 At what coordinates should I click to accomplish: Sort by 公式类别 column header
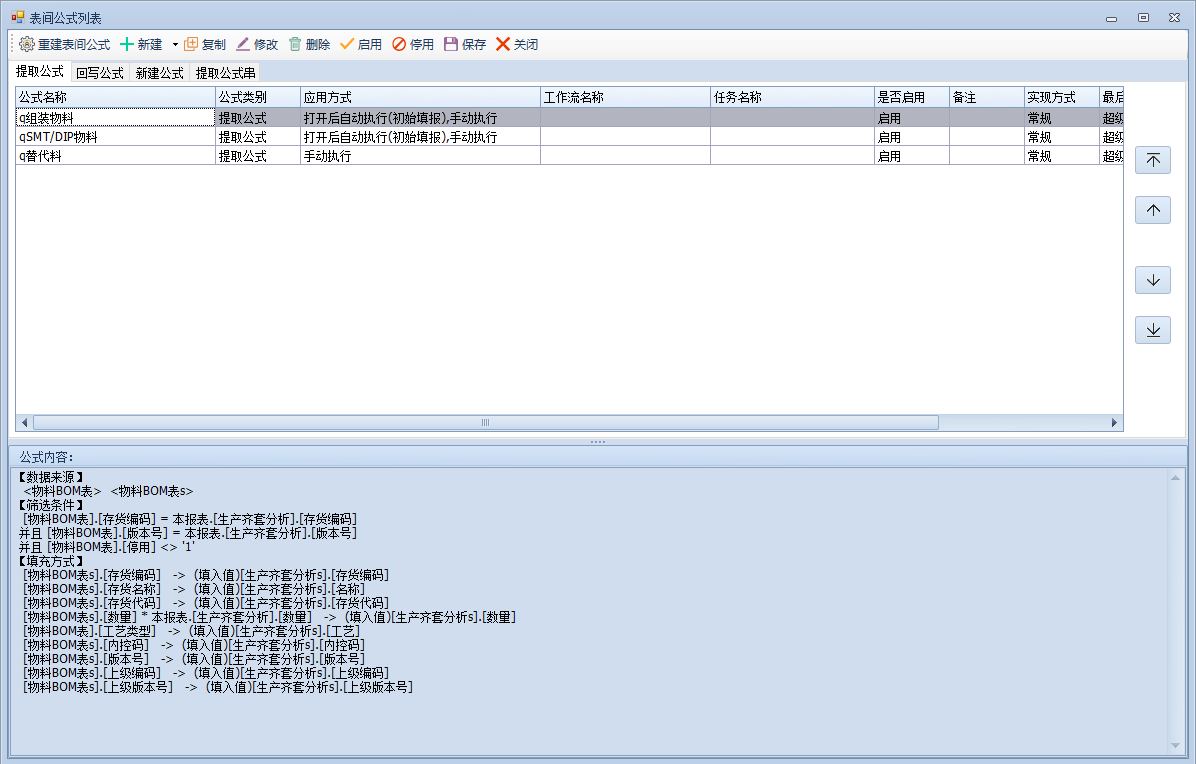click(258, 98)
